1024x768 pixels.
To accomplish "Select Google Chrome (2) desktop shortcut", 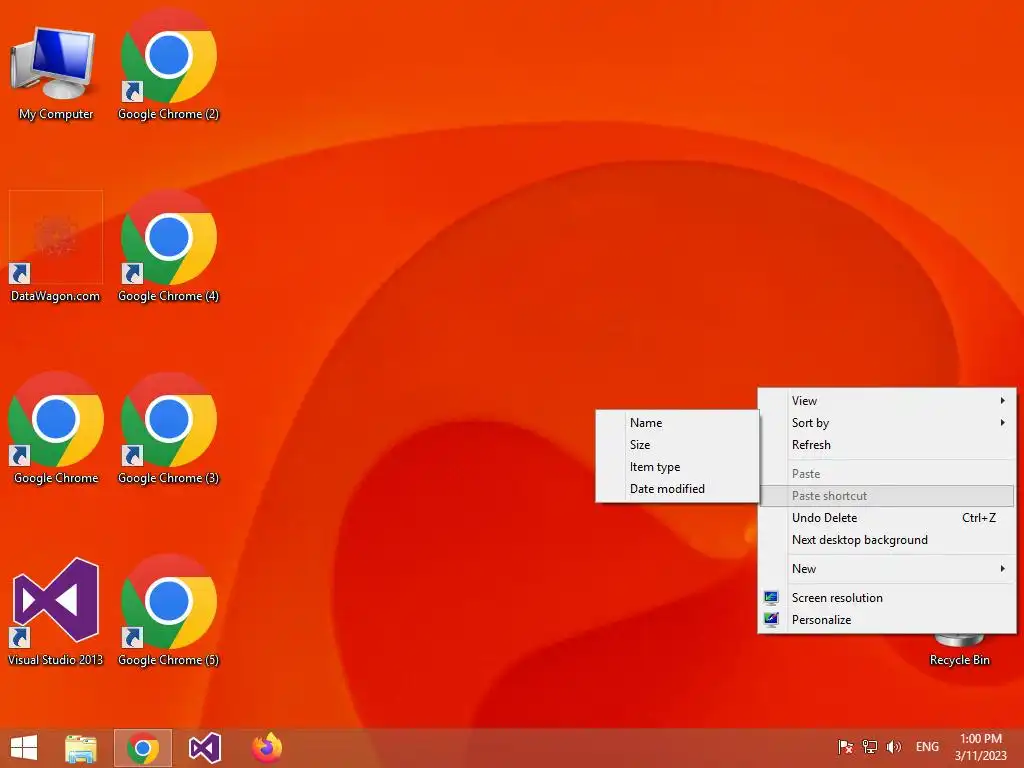I will (x=168, y=65).
